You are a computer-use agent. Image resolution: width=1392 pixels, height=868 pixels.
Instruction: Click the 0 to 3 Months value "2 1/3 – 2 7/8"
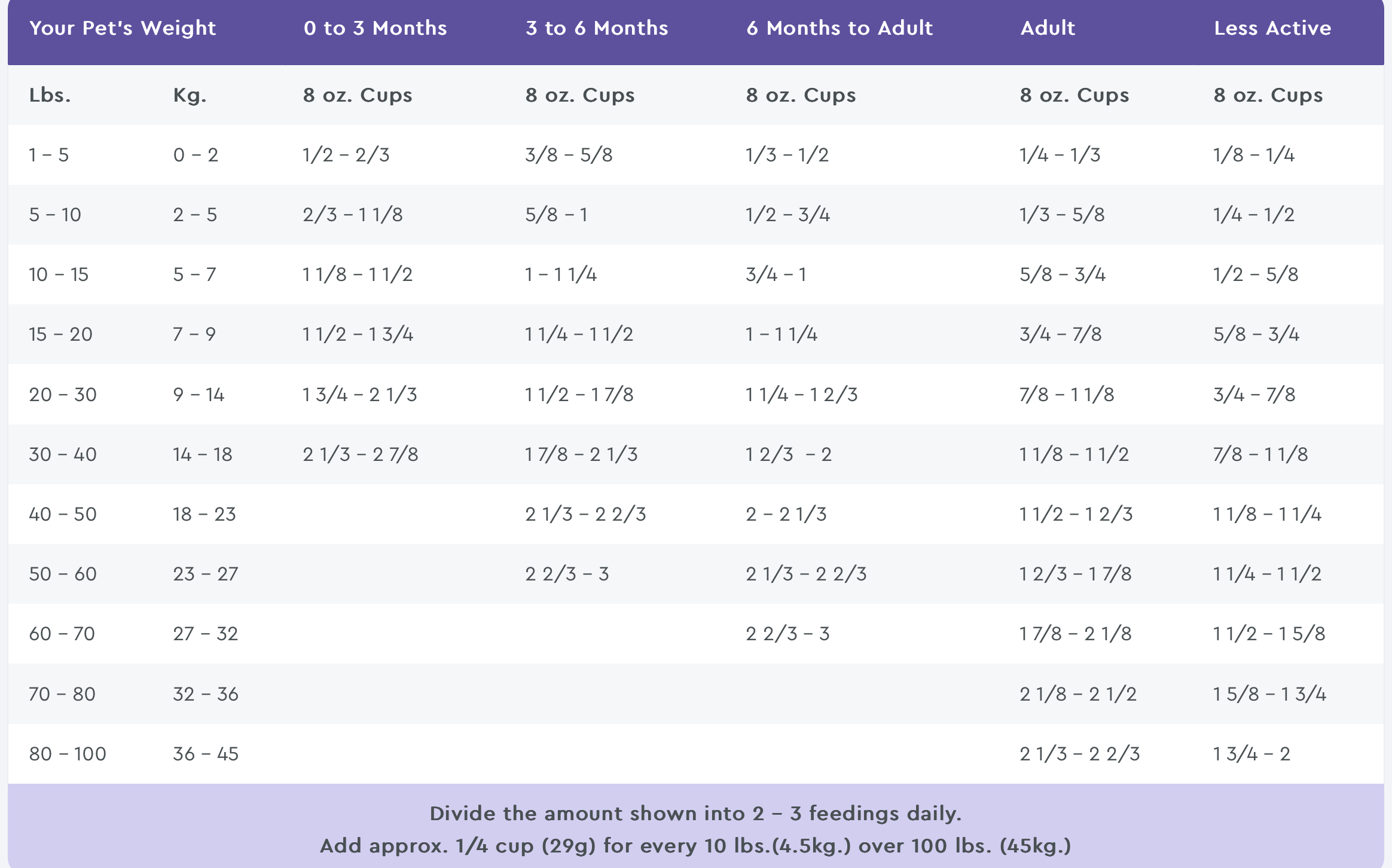pos(361,454)
